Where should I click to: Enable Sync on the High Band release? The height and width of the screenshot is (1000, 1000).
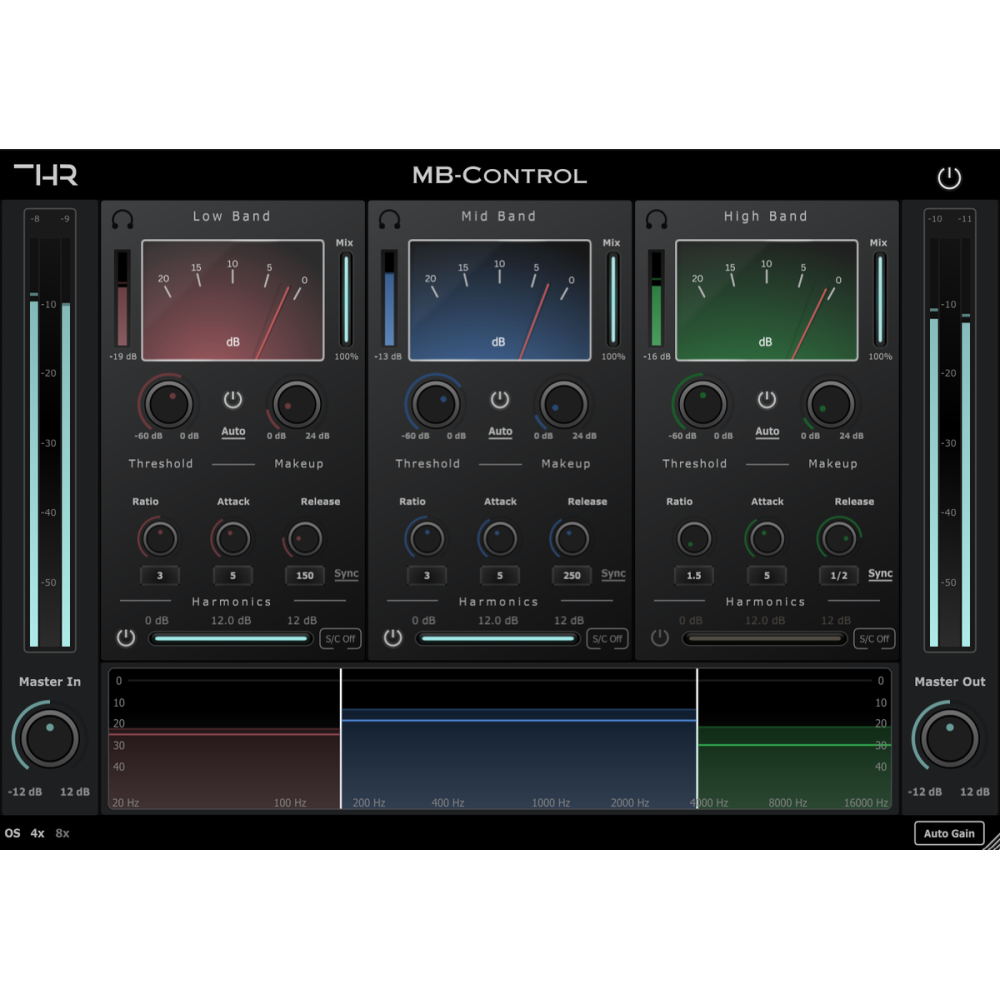[x=881, y=571]
